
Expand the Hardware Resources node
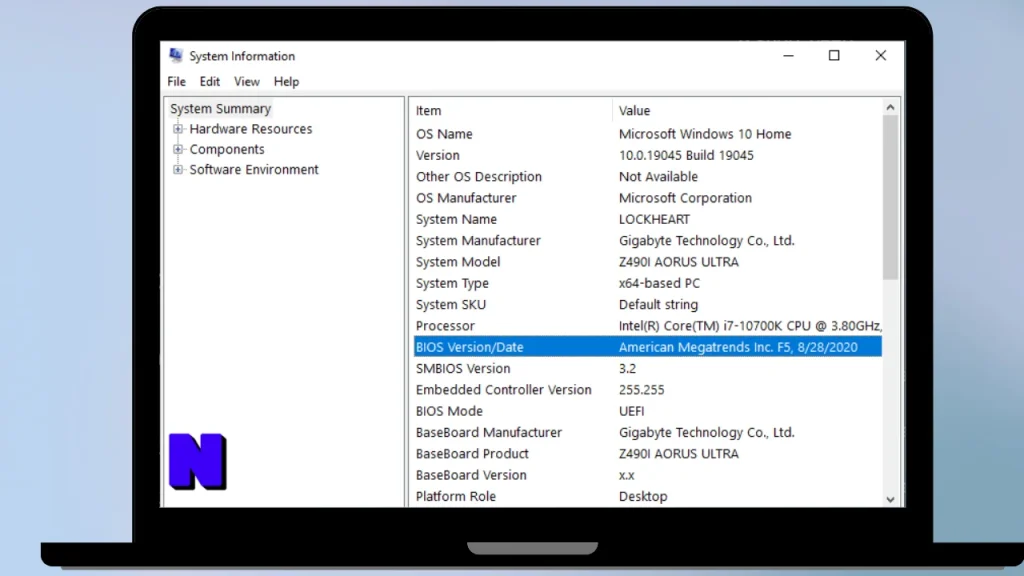coord(178,129)
